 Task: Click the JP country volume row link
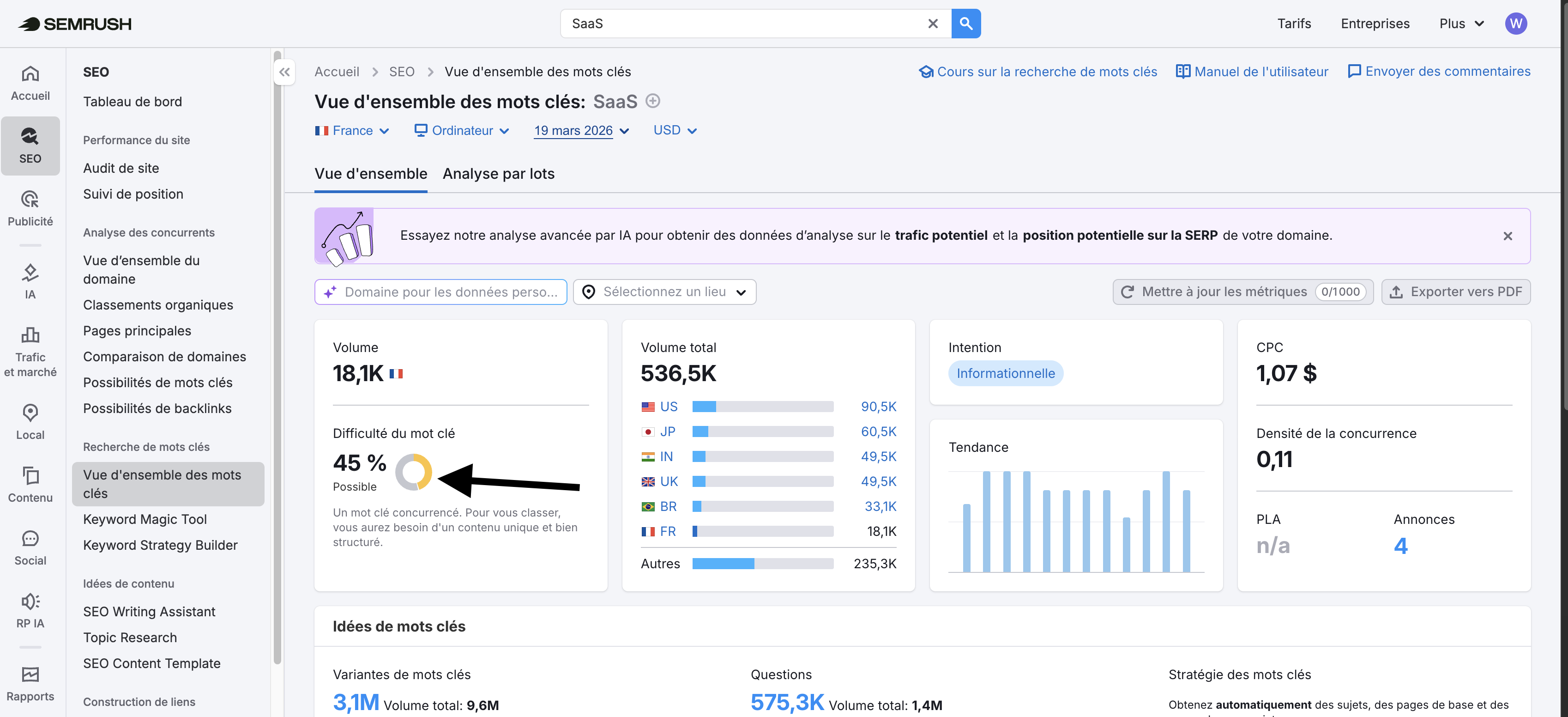pos(668,431)
